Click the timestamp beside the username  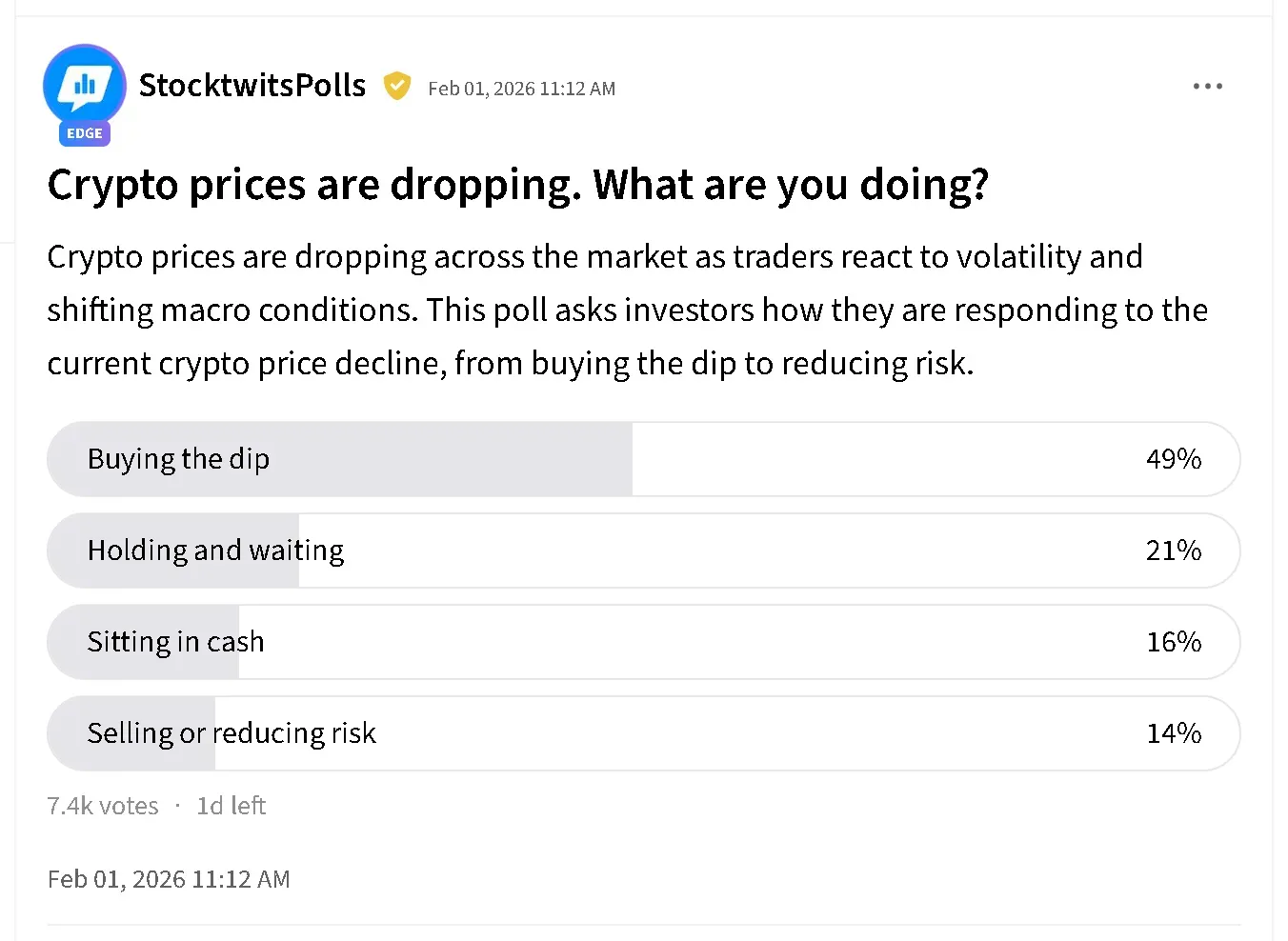tap(521, 89)
